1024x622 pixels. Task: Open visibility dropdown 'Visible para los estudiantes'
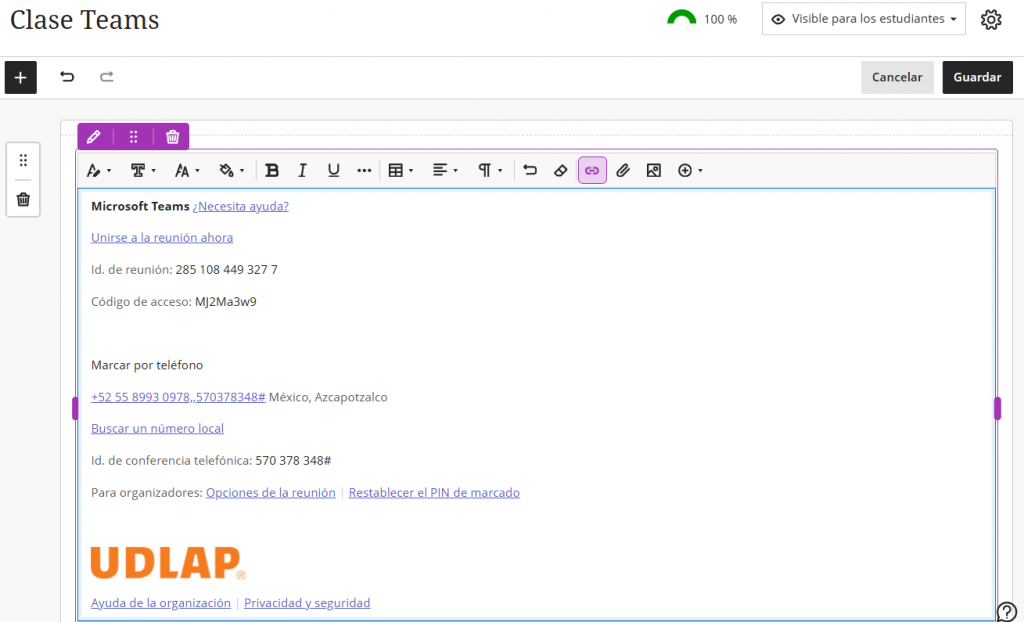(863, 19)
